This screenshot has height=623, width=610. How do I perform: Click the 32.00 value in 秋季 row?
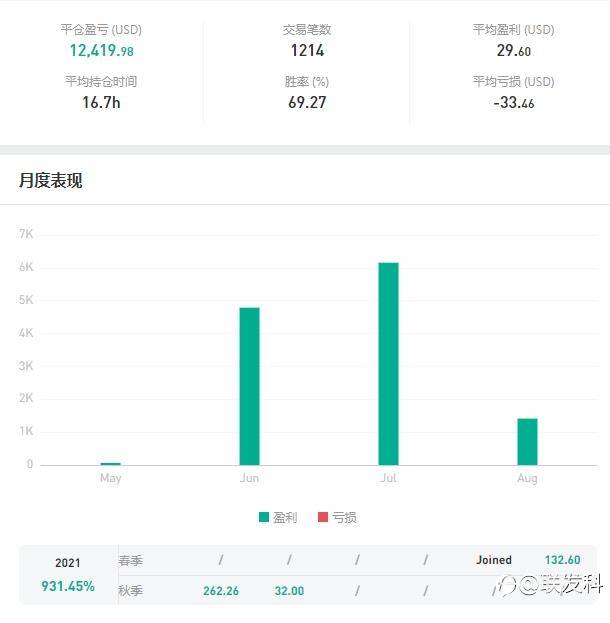pos(289,591)
